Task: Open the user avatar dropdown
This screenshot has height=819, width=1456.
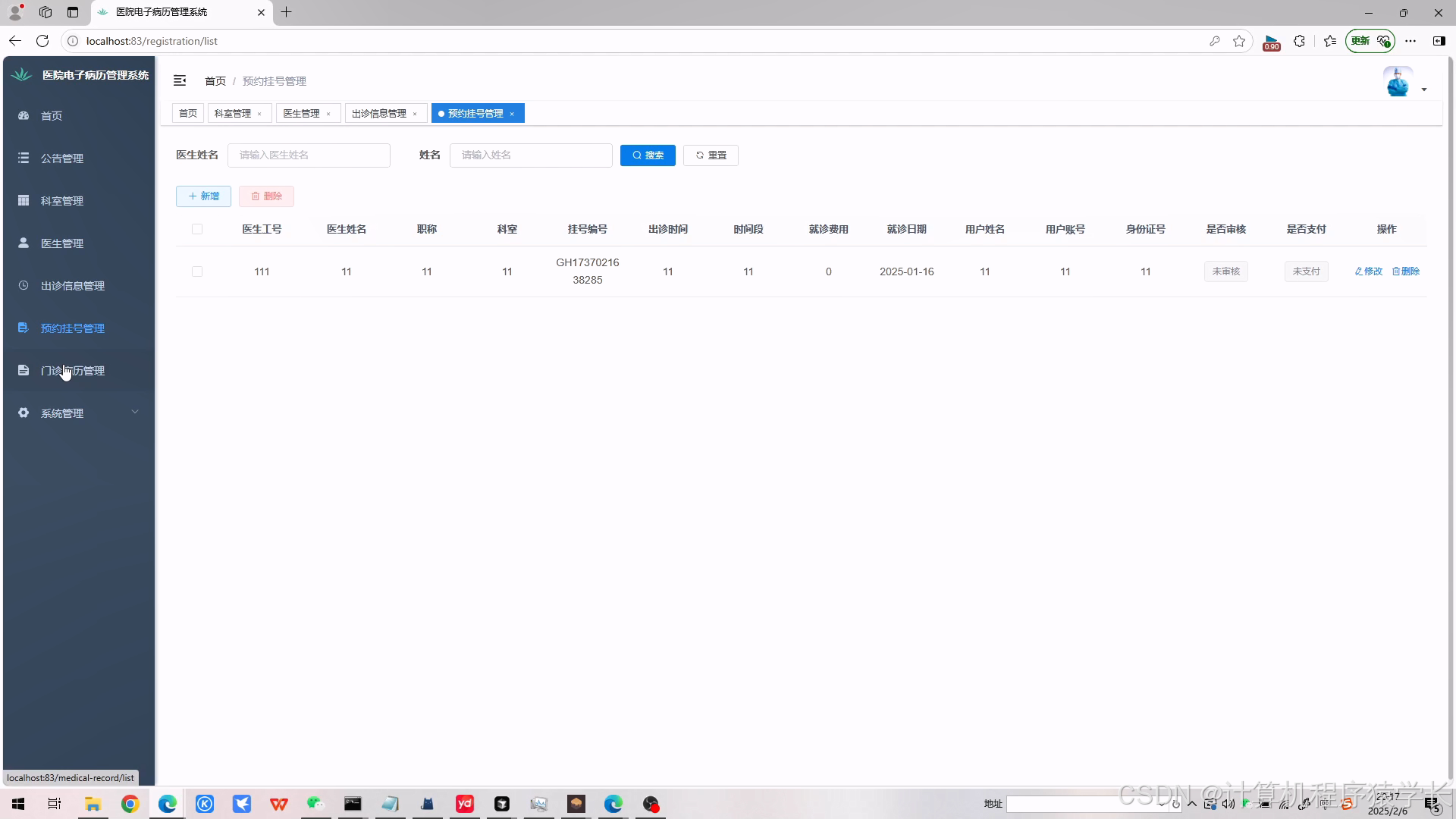Action: tap(1404, 81)
